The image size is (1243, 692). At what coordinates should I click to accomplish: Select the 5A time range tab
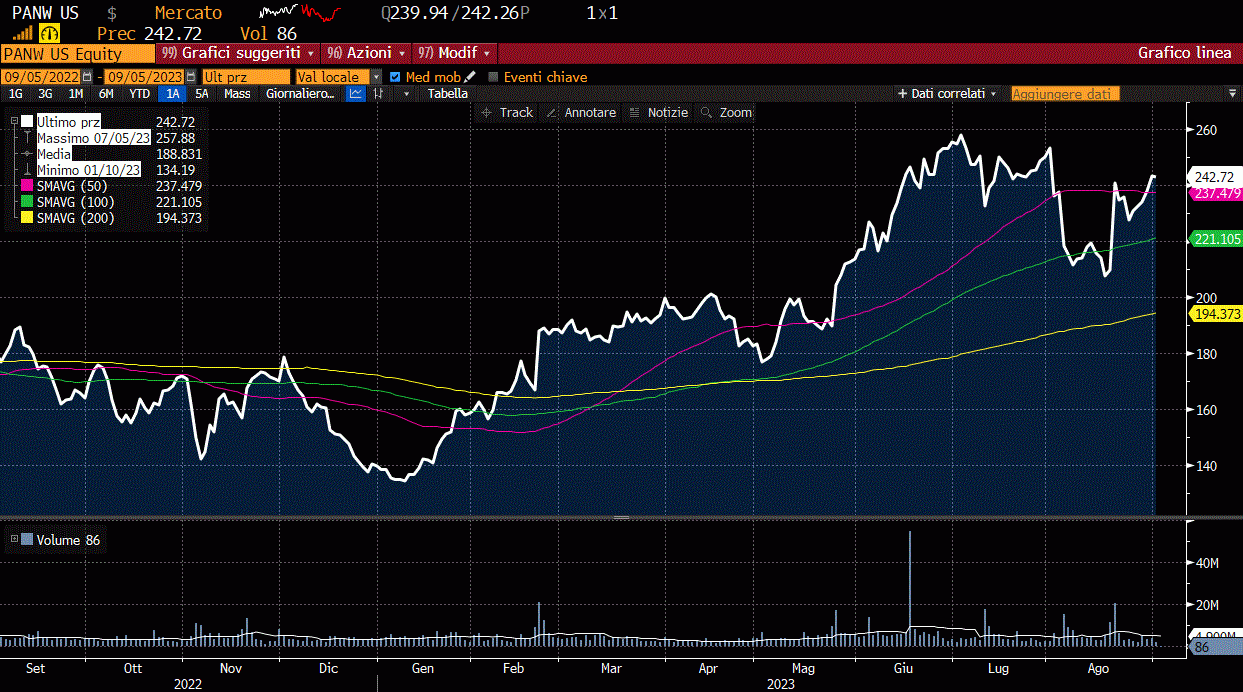202,94
